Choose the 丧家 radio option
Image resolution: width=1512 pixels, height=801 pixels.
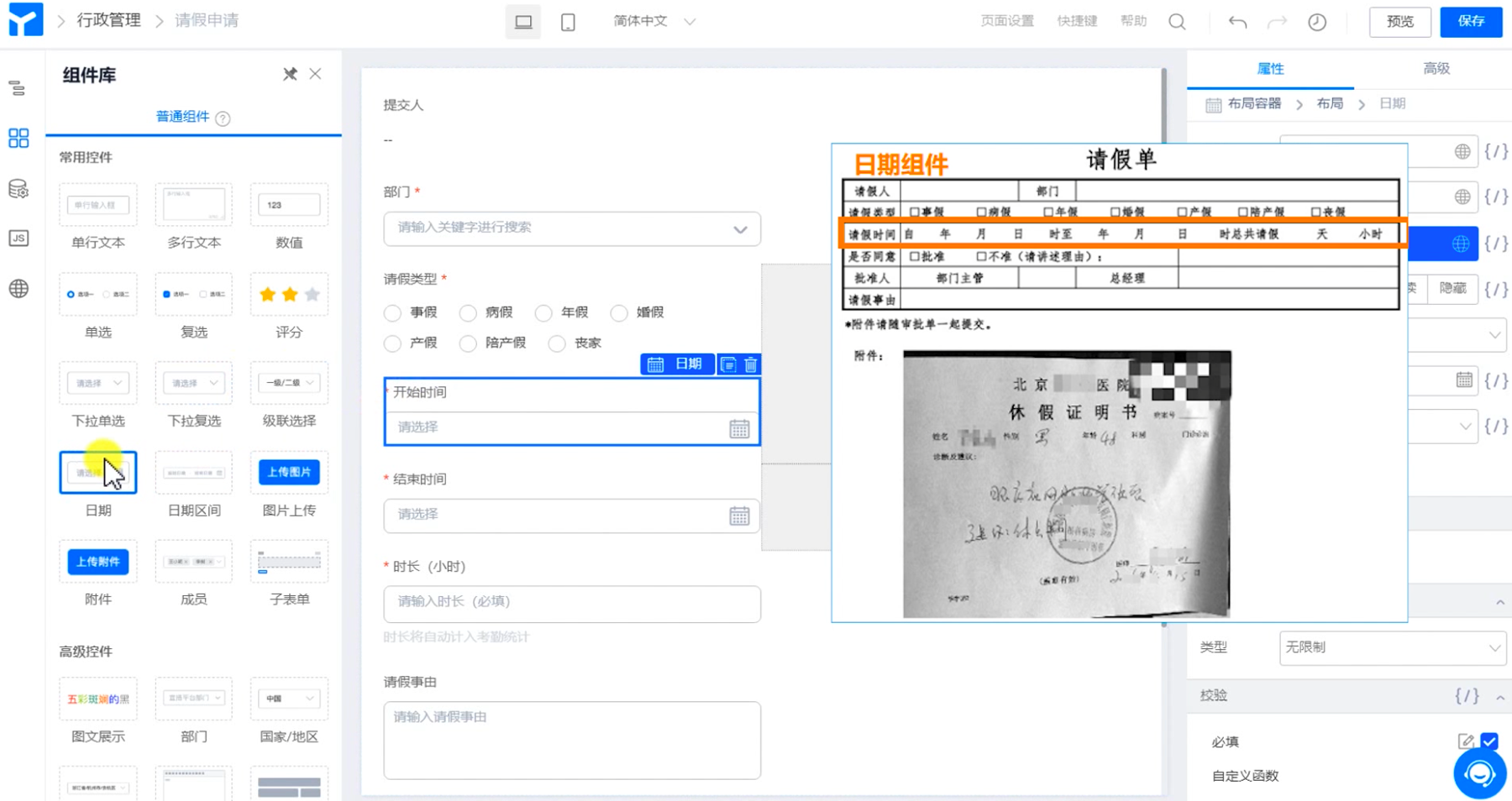pyautogui.click(x=557, y=343)
